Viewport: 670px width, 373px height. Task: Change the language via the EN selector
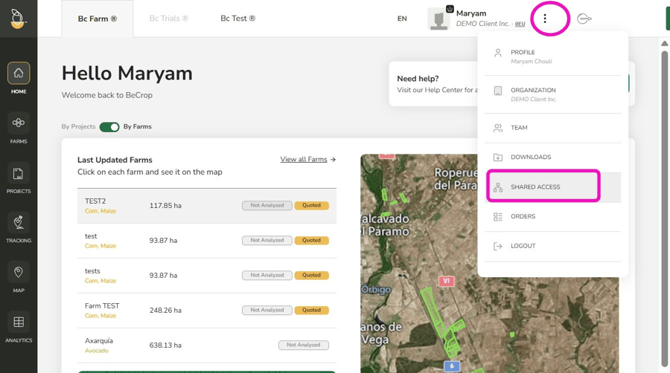[x=402, y=19]
